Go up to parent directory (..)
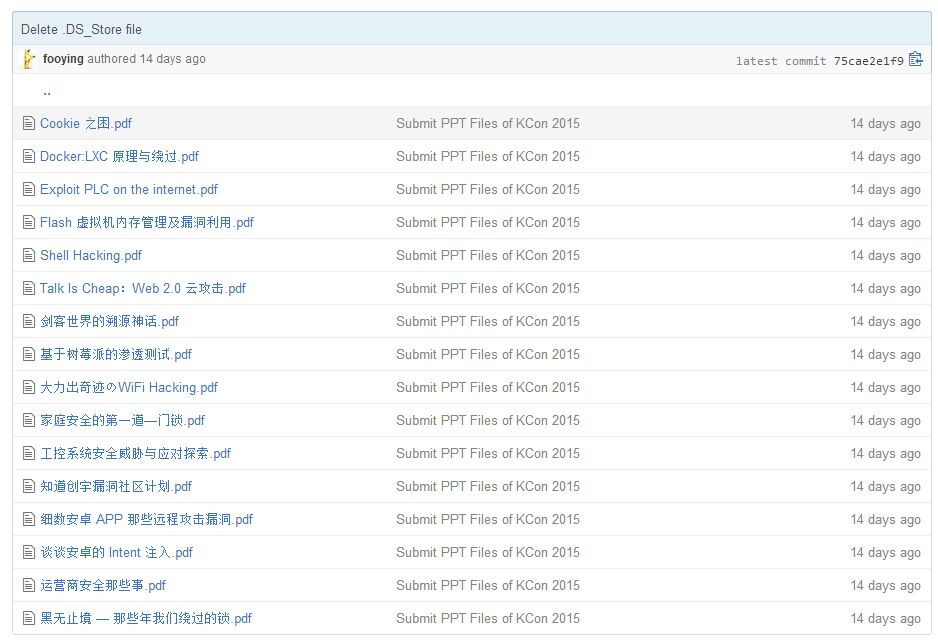 pos(47,91)
